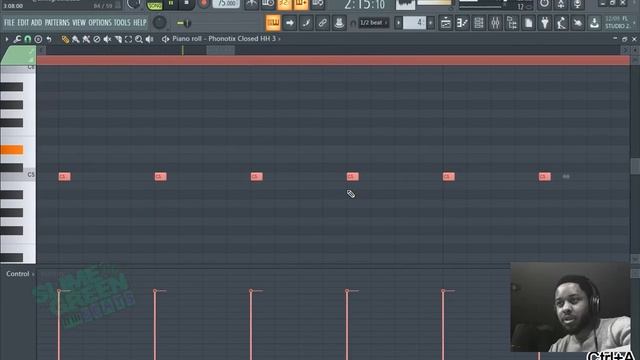640x360 pixels.
Task: Click the main volume knob
Action: pos(160,22)
